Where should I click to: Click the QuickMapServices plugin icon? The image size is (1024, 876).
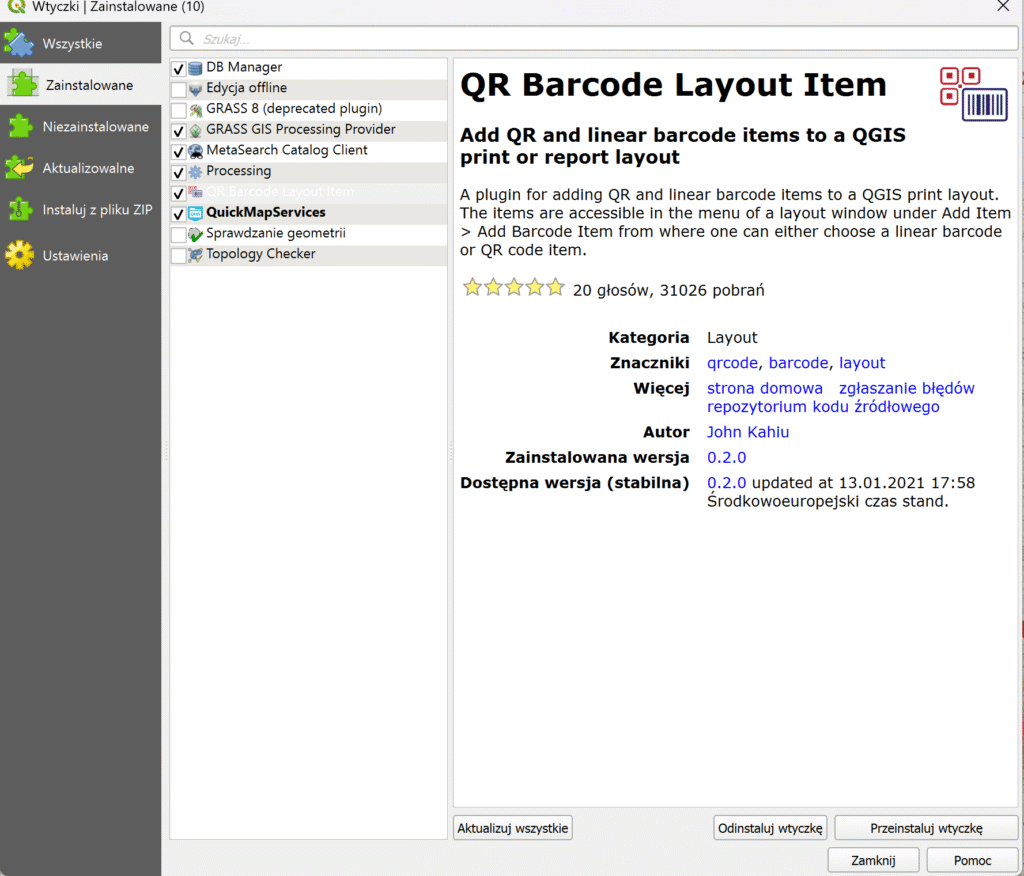(196, 213)
